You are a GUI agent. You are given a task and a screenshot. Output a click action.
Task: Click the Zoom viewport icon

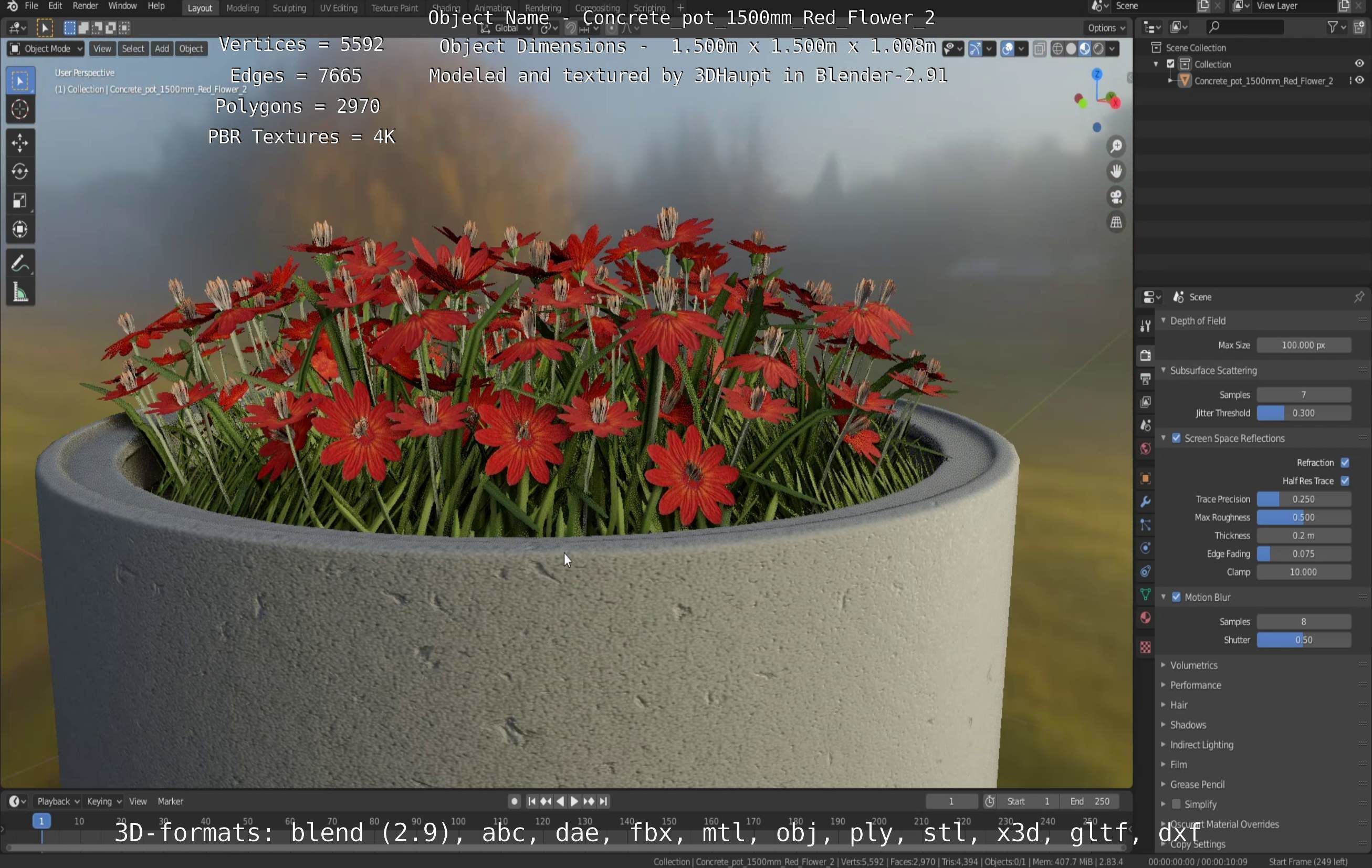pyautogui.click(x=1116, y=147)
